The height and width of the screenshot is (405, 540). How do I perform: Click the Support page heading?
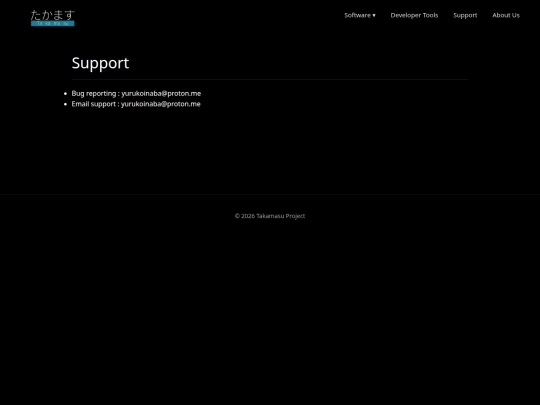100,63
